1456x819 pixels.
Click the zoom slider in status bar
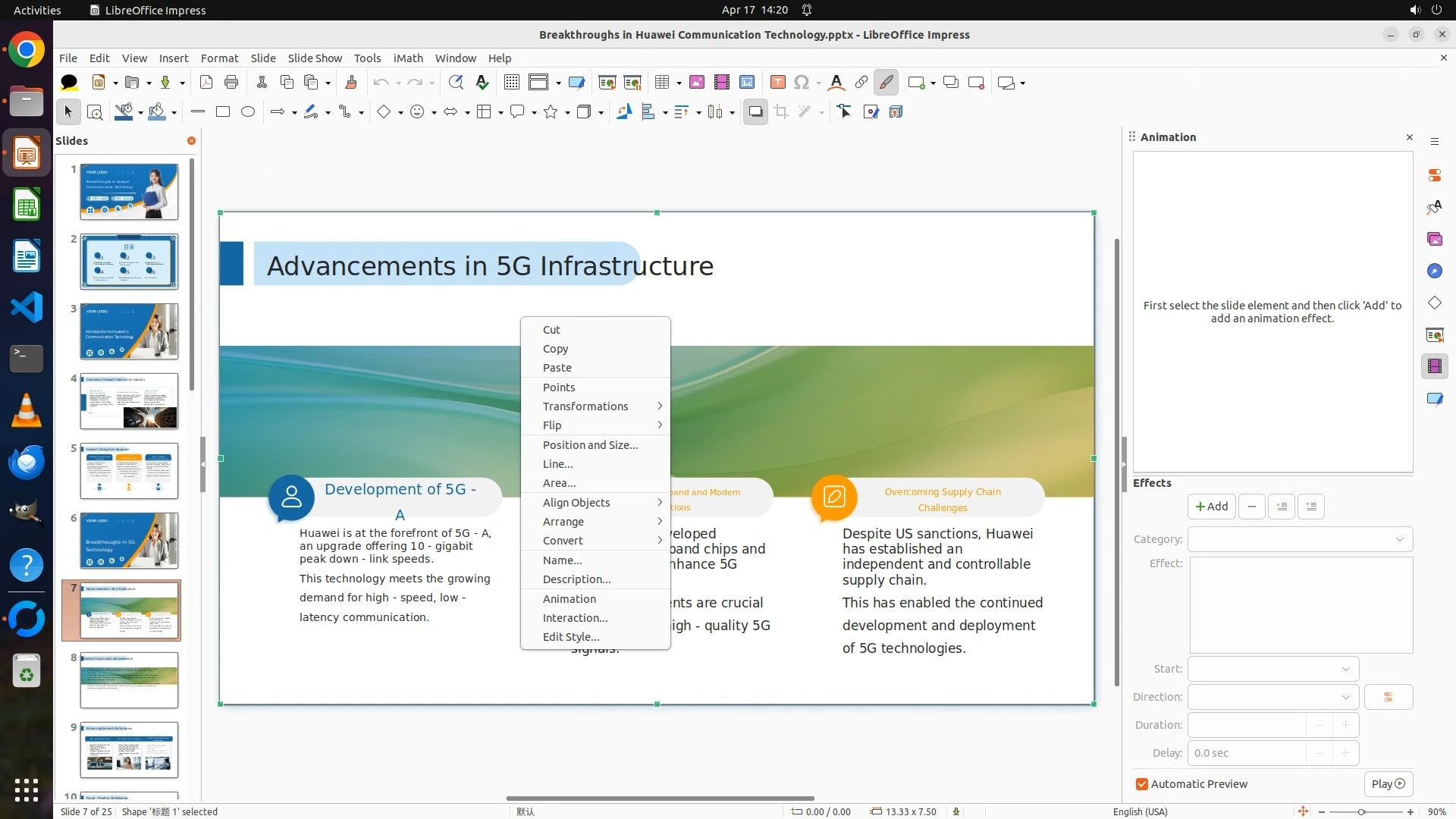[1361, 812]
